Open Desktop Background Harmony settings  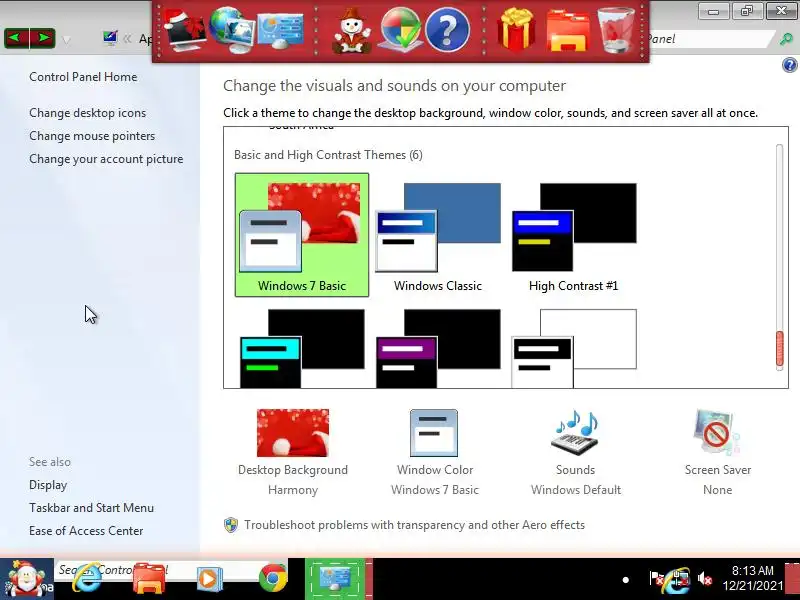(x=293, y=453)
